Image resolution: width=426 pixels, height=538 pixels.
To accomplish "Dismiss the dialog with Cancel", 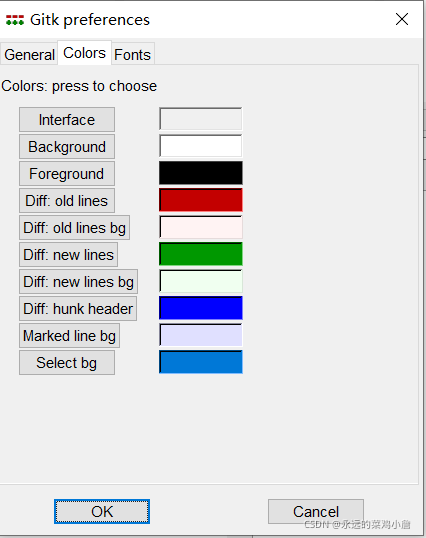I will [316, 512].
